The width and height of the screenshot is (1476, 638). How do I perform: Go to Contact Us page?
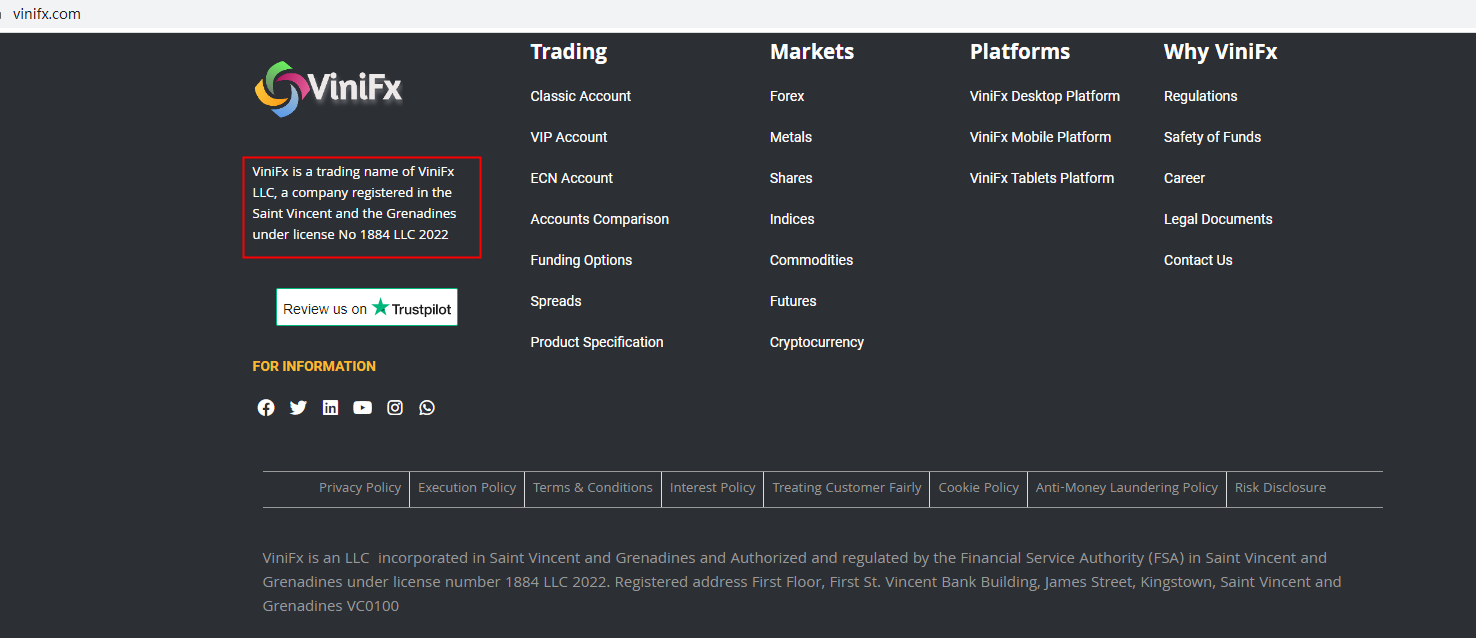[x=1198, y=260]
